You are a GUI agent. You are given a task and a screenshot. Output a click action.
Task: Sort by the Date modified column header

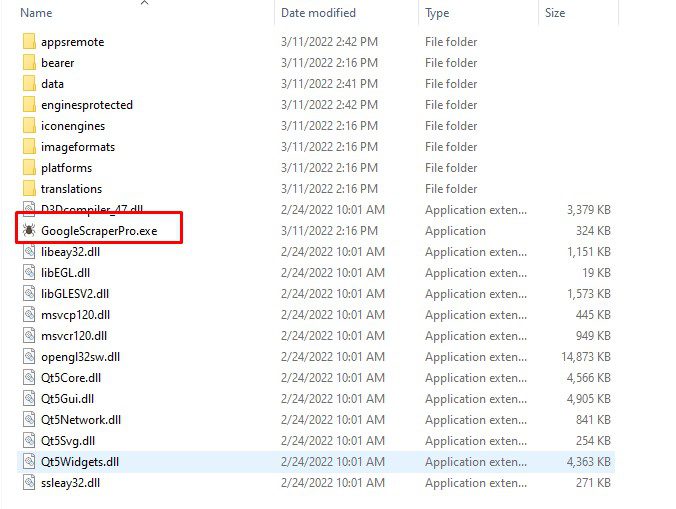(318, 13)
